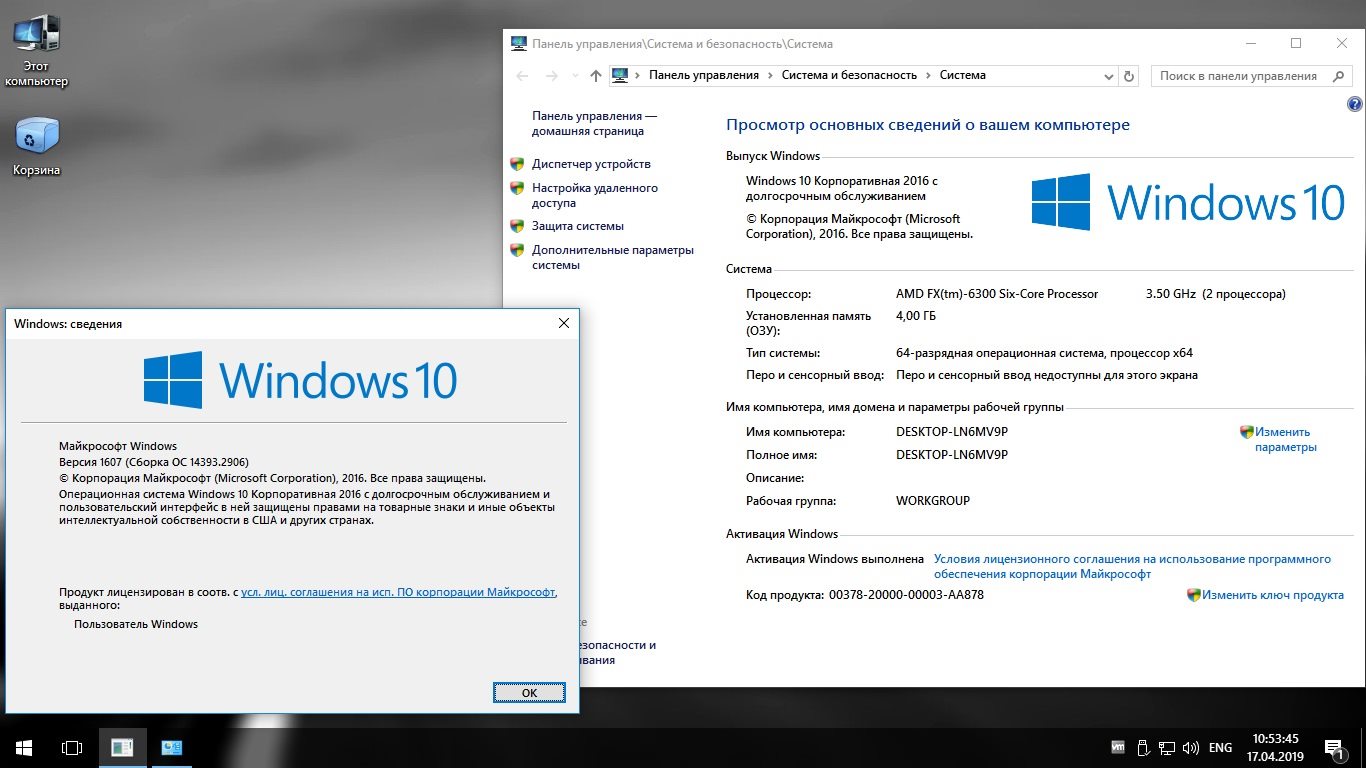Refresh the Control Panel page
This screenshot has width=1366, height=768.
[x=1129, y=76]
